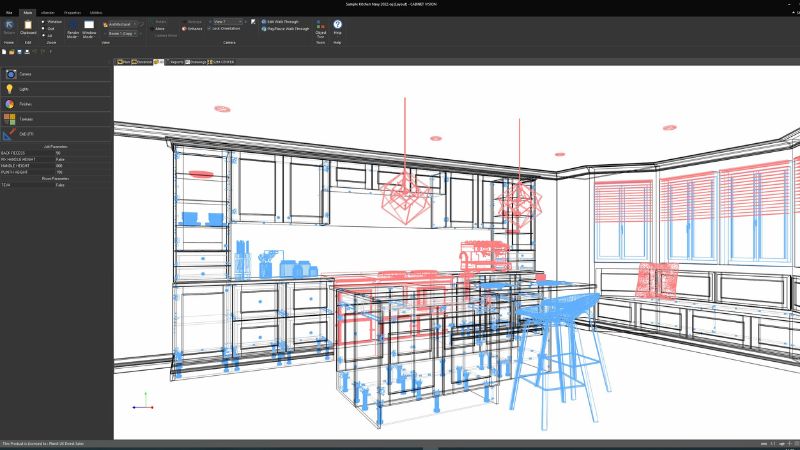Click the Job Parameters header

(x=56, y=147)
